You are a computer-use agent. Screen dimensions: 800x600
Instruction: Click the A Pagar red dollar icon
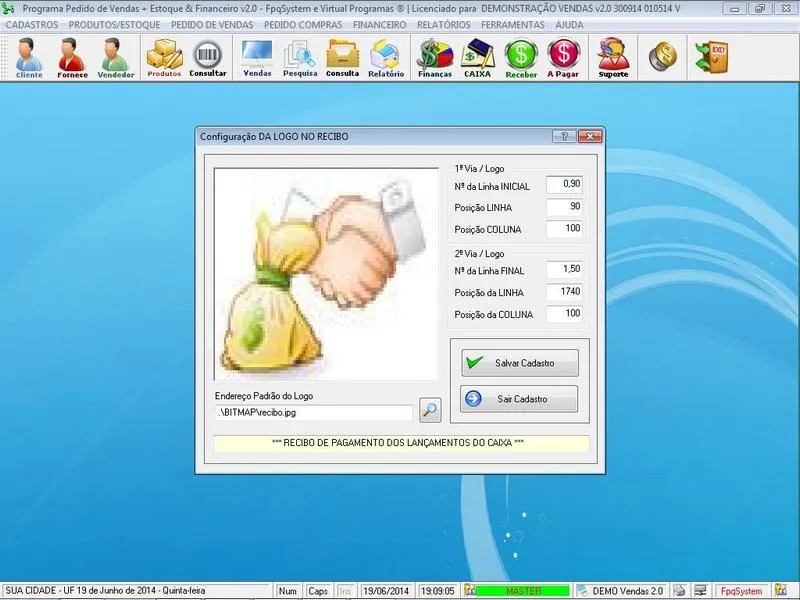564,58
